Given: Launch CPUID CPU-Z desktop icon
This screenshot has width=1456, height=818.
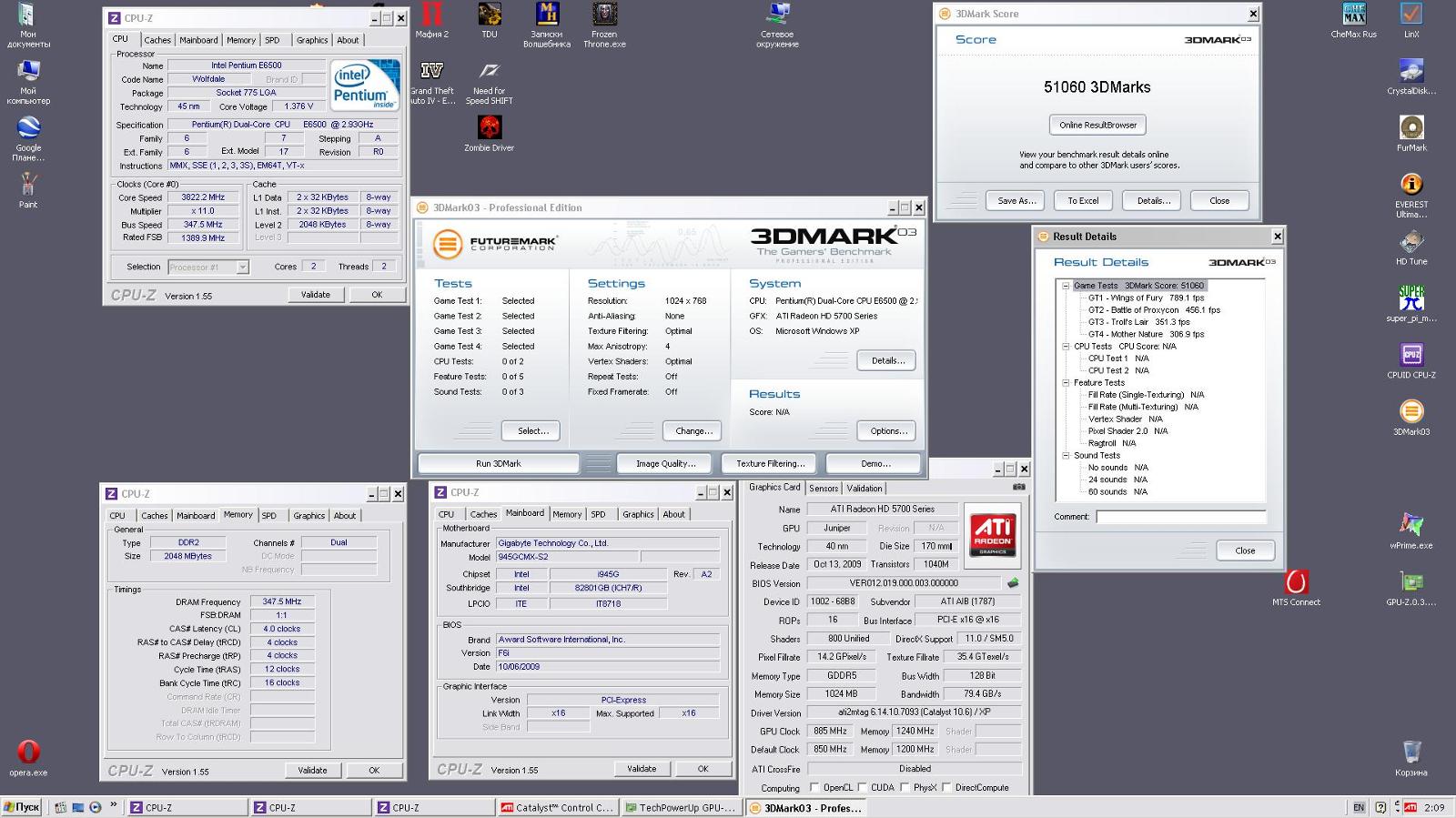Looking at the screenshot, I should 1411,361.
